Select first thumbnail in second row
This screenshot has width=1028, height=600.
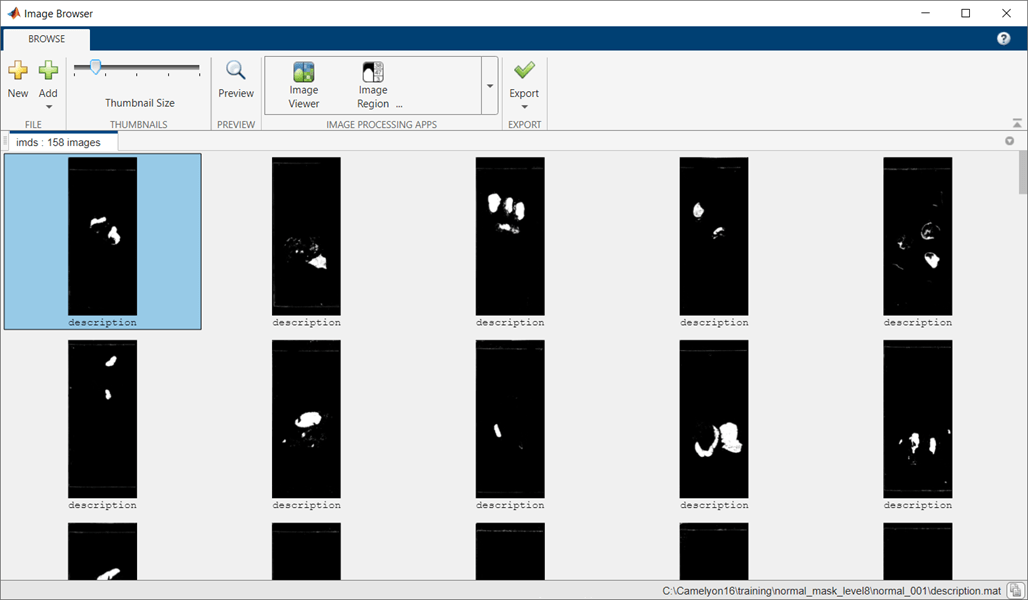pyautogui.click(x=103, y=419)
